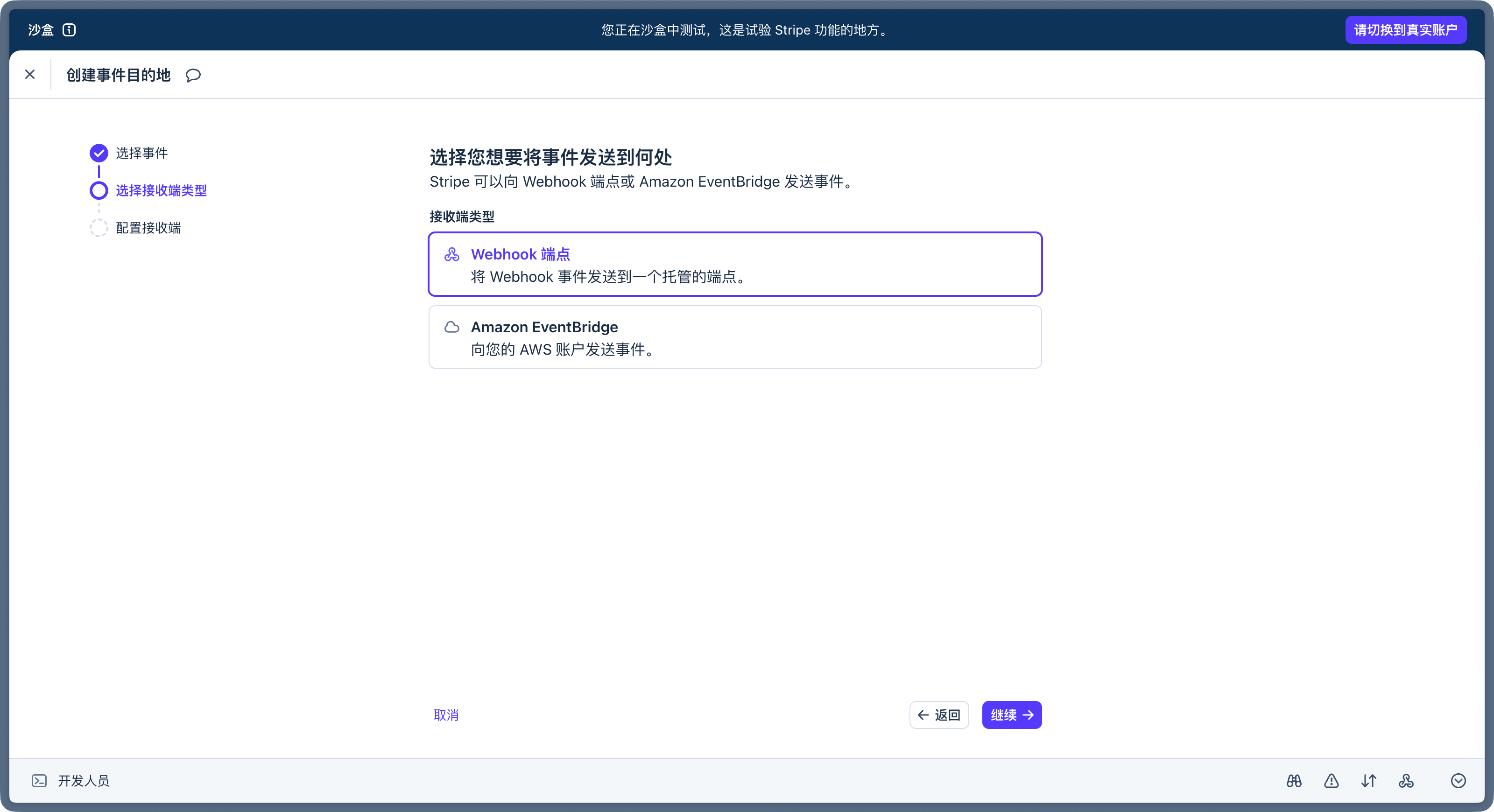Click the developer terminal icon
The image size is (1494, 812).
39,781
